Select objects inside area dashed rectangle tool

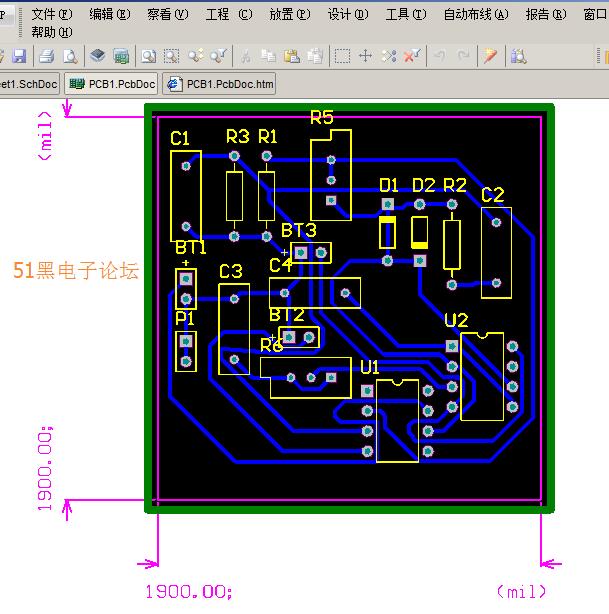(x=342, y=56)
